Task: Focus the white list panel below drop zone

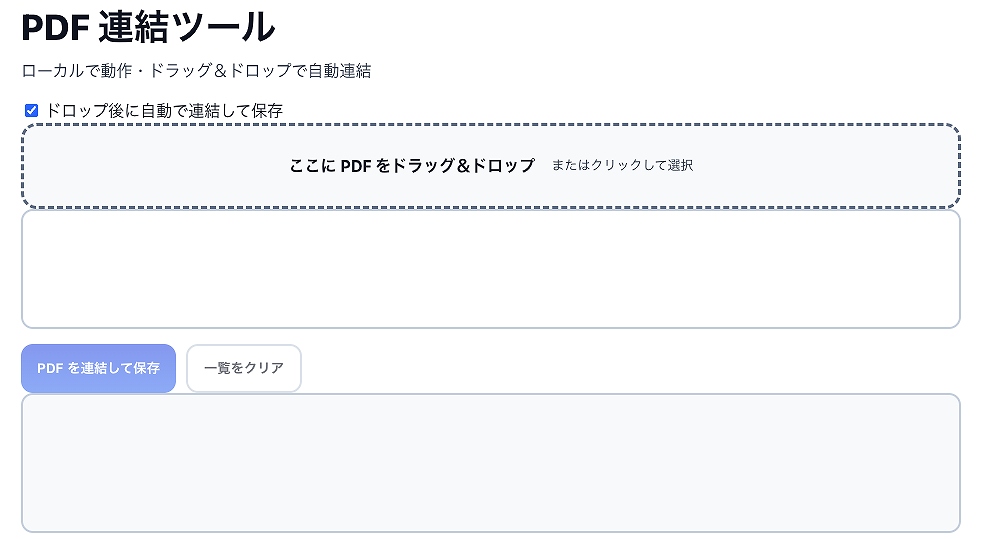Action: (x=490, y=268)
